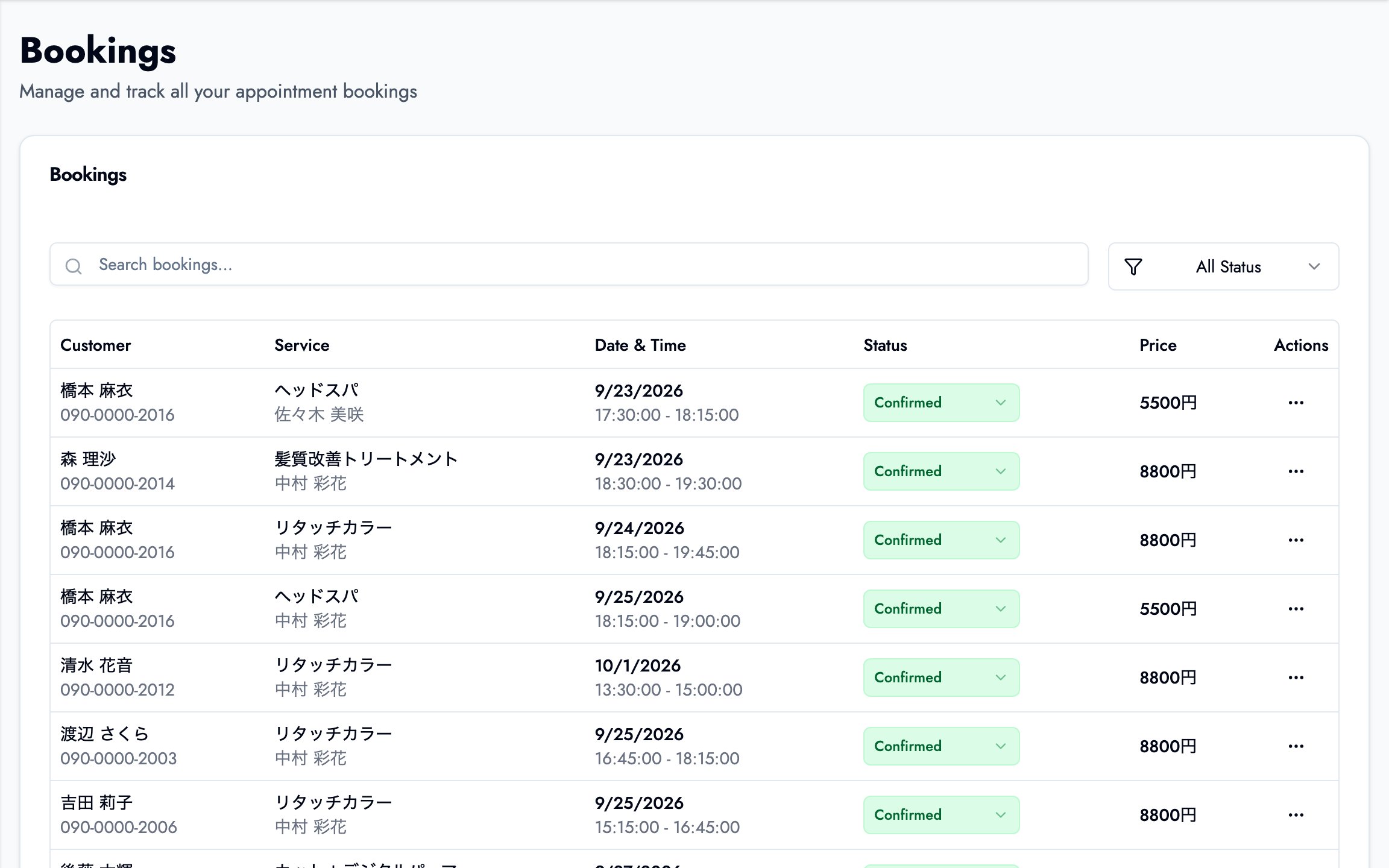Click the filter funnel icon
This screenshot has height=868, width=1389.
(1133, 266)
